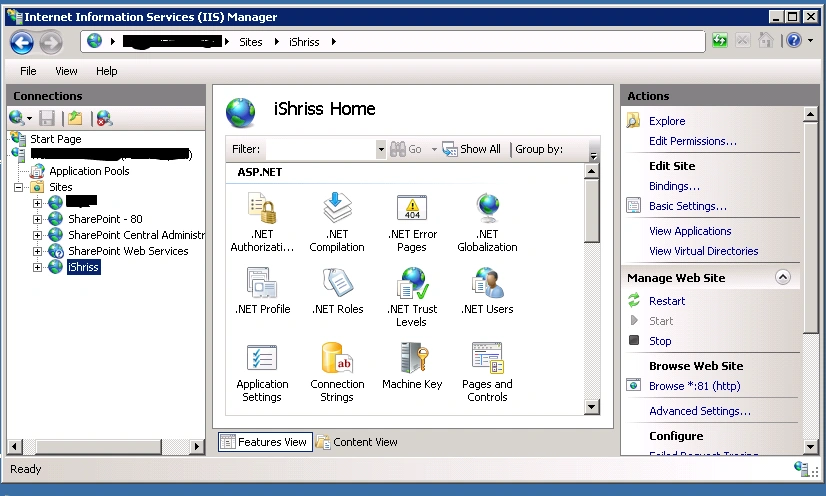Screen dimensions: 826x496
Task: Click Browse *:81 (http) link
Action: tap(694, 386)
